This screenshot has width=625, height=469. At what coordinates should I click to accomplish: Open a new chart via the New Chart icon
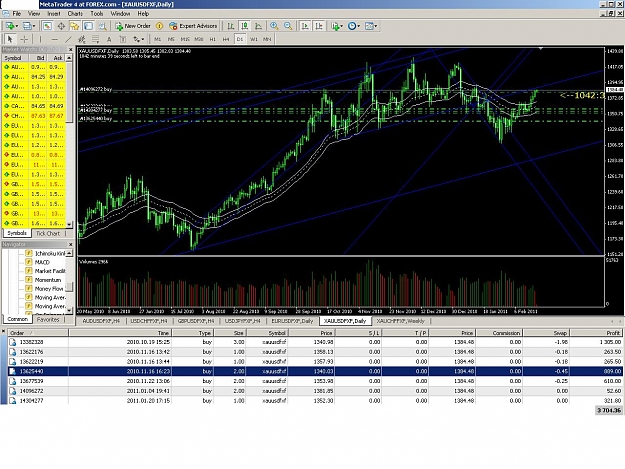click(11, 26)
